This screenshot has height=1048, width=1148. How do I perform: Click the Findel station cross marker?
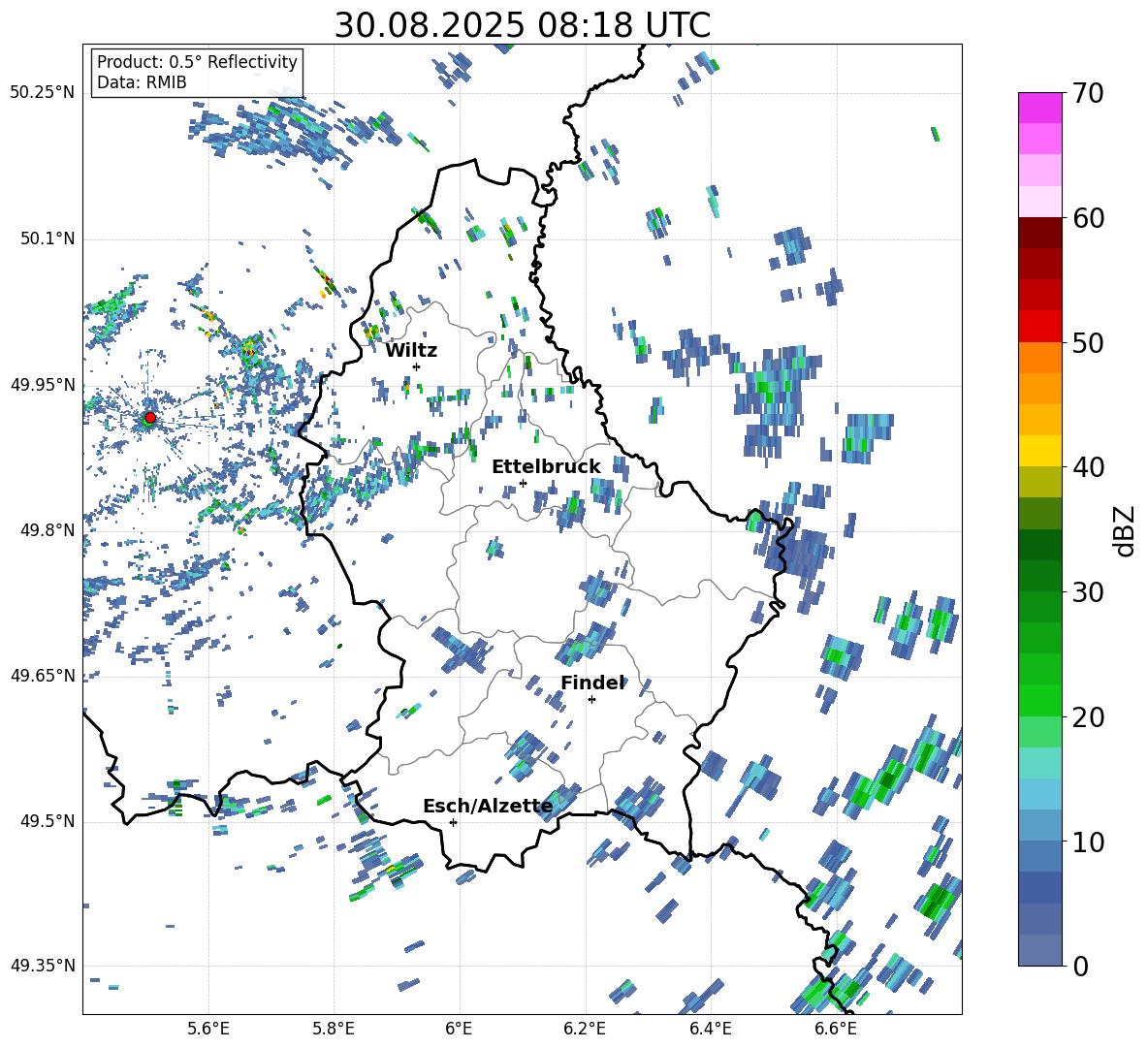(591, 700)
